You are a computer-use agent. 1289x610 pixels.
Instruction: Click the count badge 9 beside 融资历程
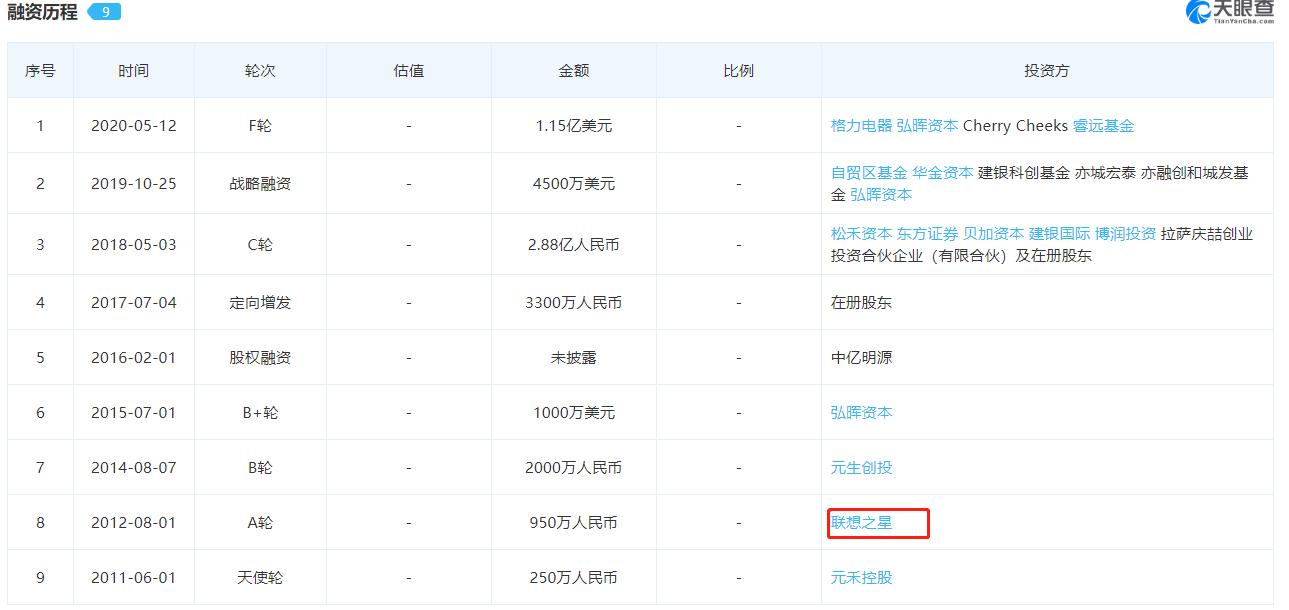click(104, 12)
